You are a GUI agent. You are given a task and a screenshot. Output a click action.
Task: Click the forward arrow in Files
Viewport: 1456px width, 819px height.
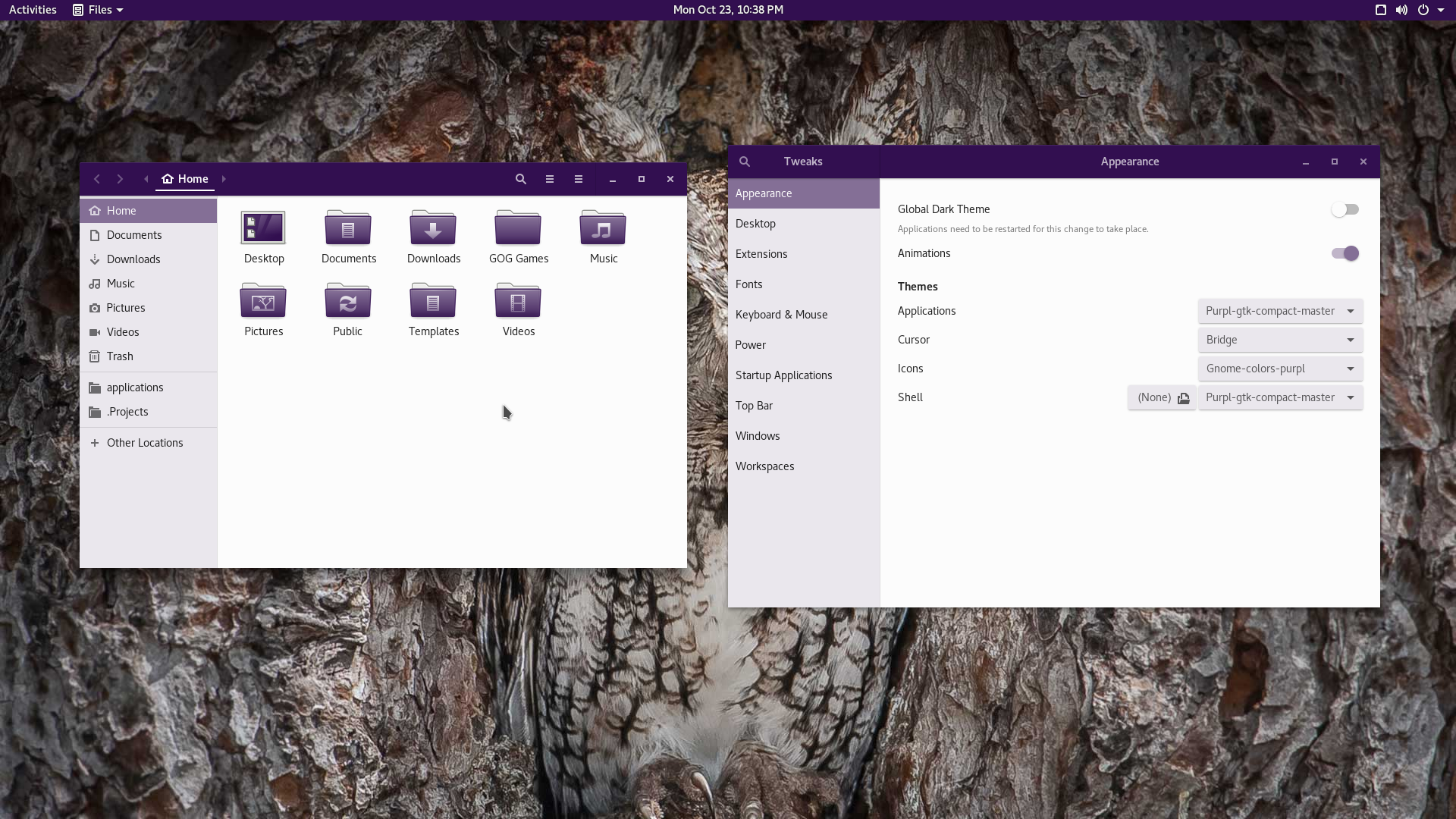point(120,179)
